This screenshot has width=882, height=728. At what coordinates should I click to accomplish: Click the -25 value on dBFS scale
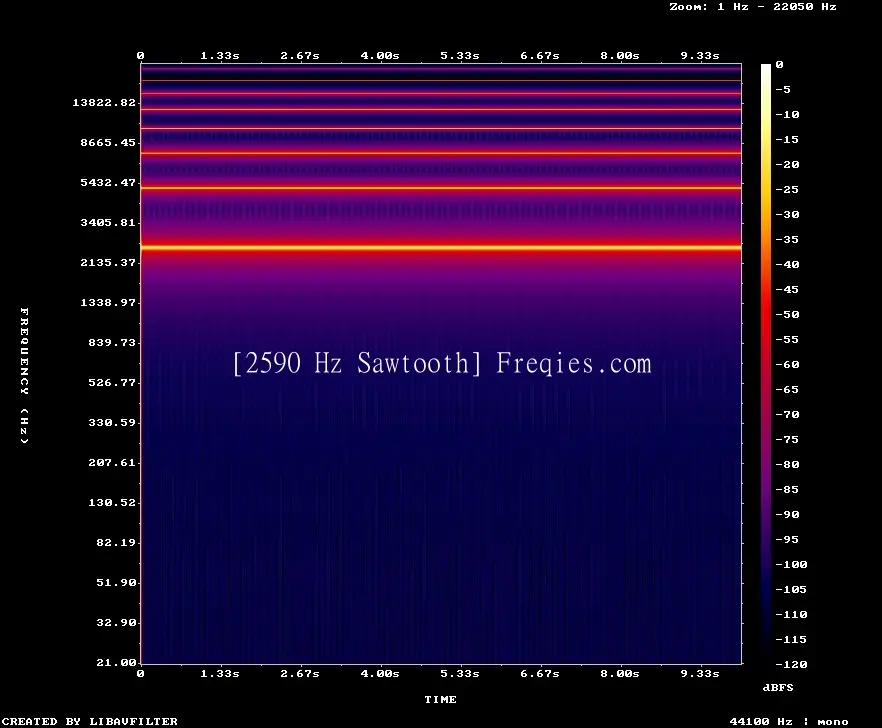(x=787, y=190)
